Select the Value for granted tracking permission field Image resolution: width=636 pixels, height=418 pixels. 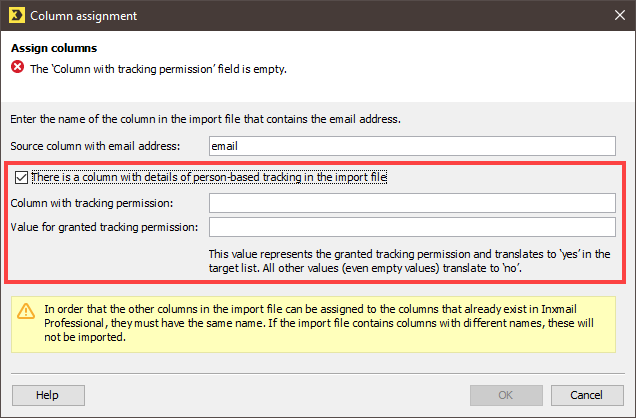click(x=412, y=227)
